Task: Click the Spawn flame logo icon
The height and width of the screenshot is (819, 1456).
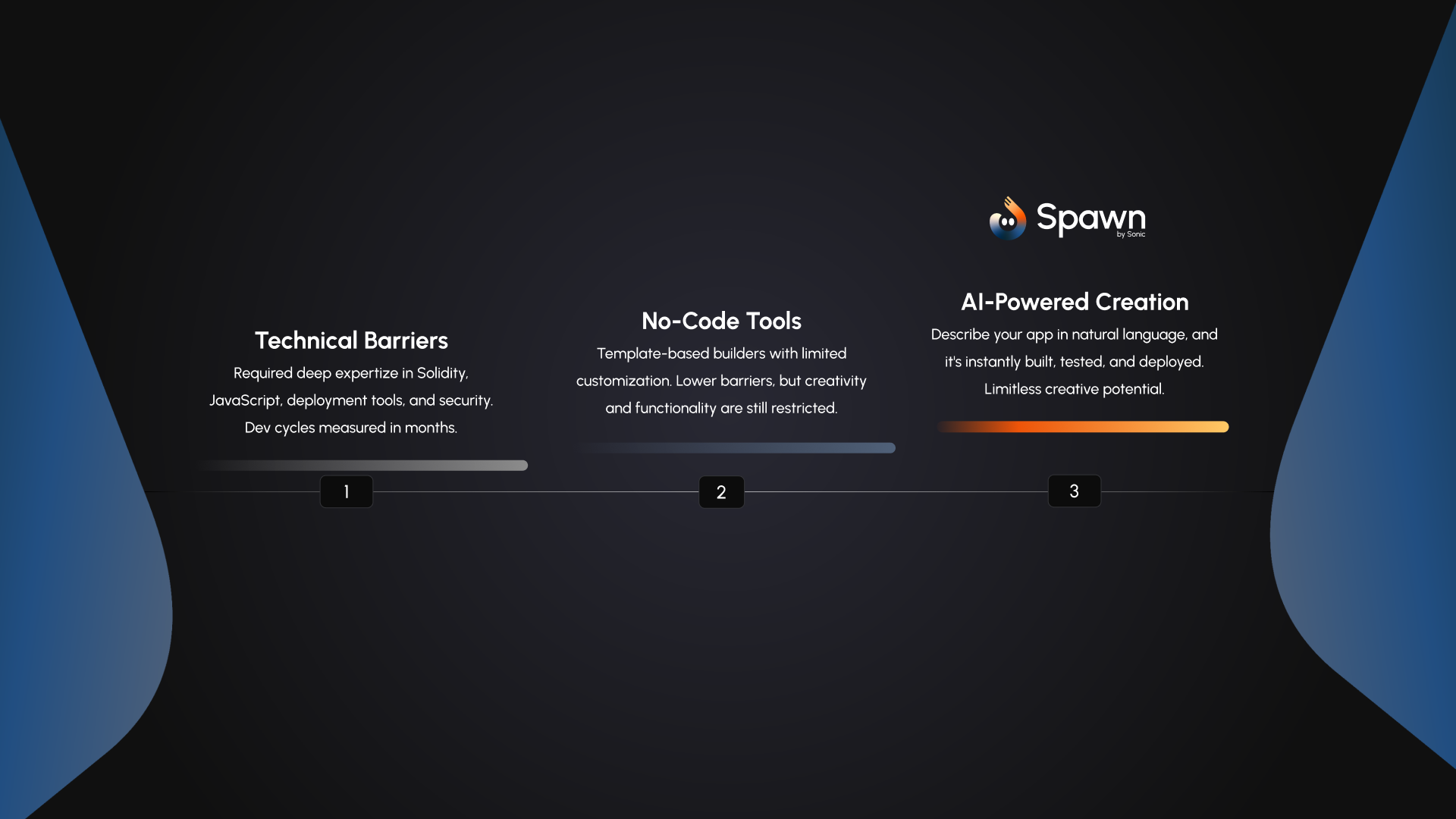Action: pyautogui.click(x=1008, y=219)
